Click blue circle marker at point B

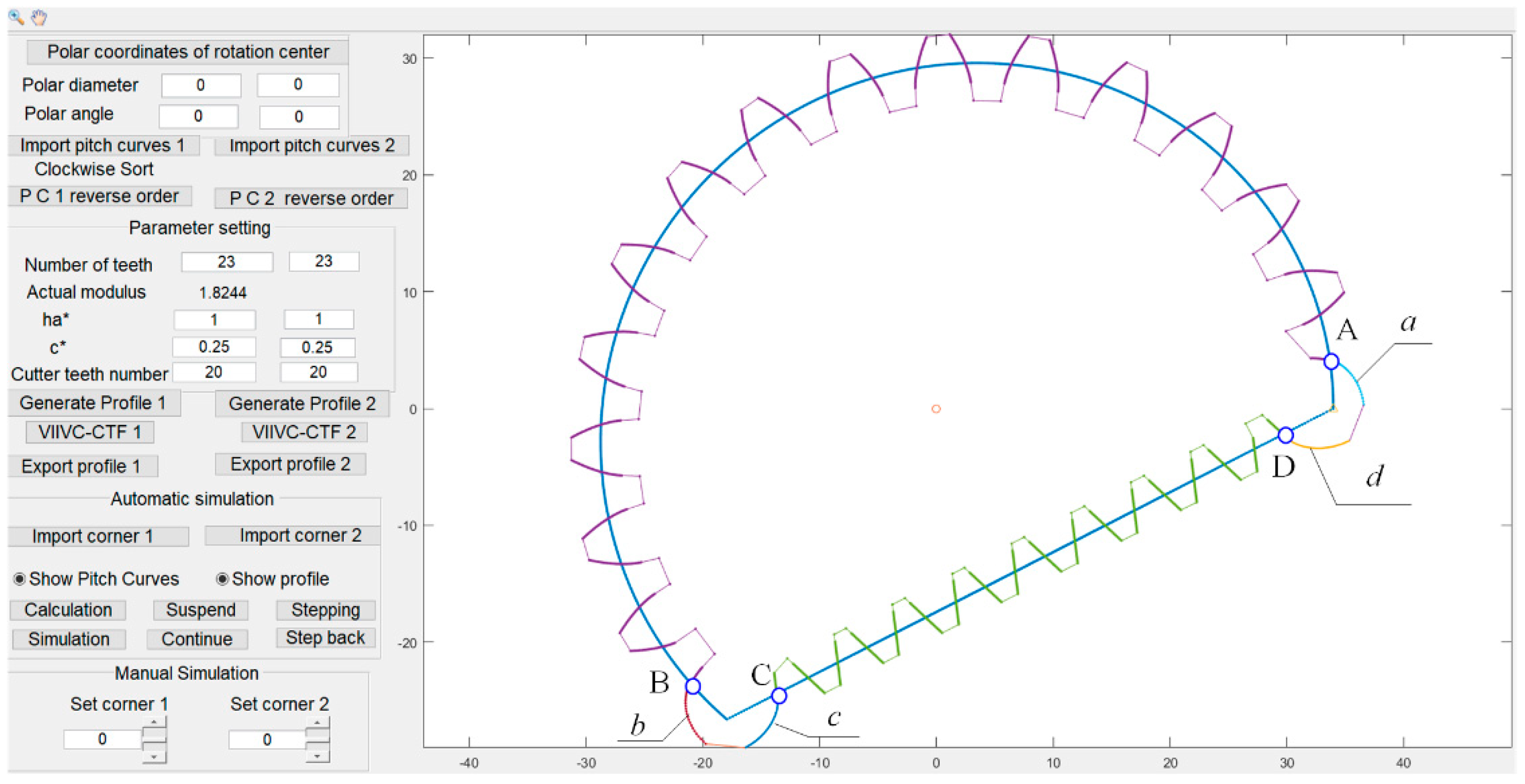click(693, 686)
